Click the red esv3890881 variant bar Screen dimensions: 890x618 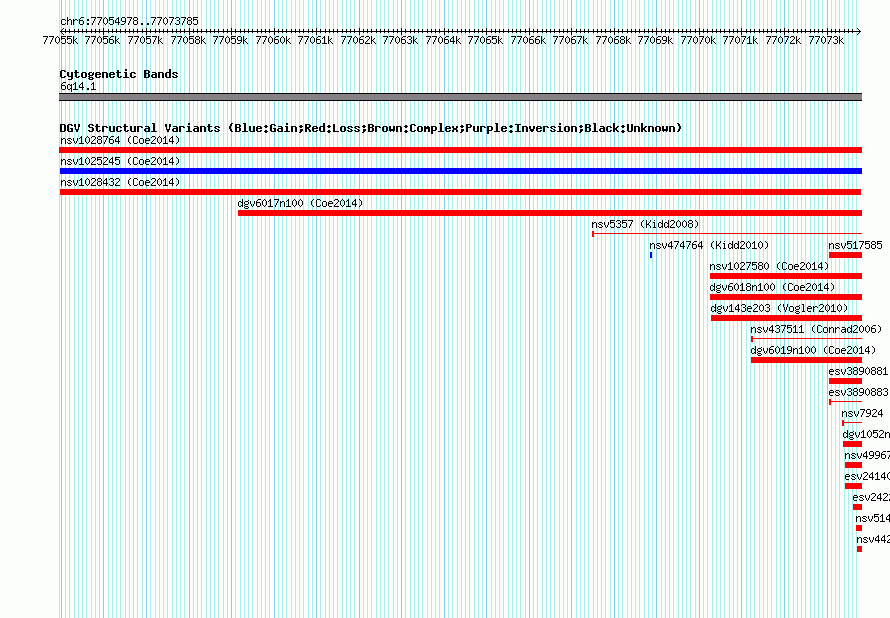845,381
